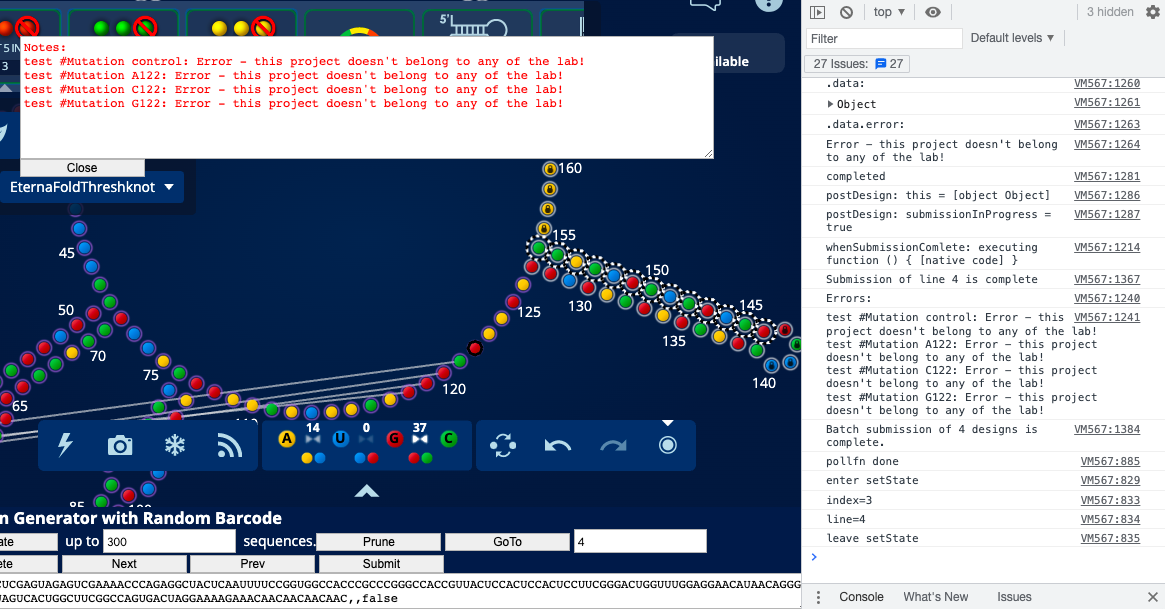The width and height of the screenshot is (1165, 609).
Task: Switch to the Issues drawer tab
Action: pos(1013,597)
